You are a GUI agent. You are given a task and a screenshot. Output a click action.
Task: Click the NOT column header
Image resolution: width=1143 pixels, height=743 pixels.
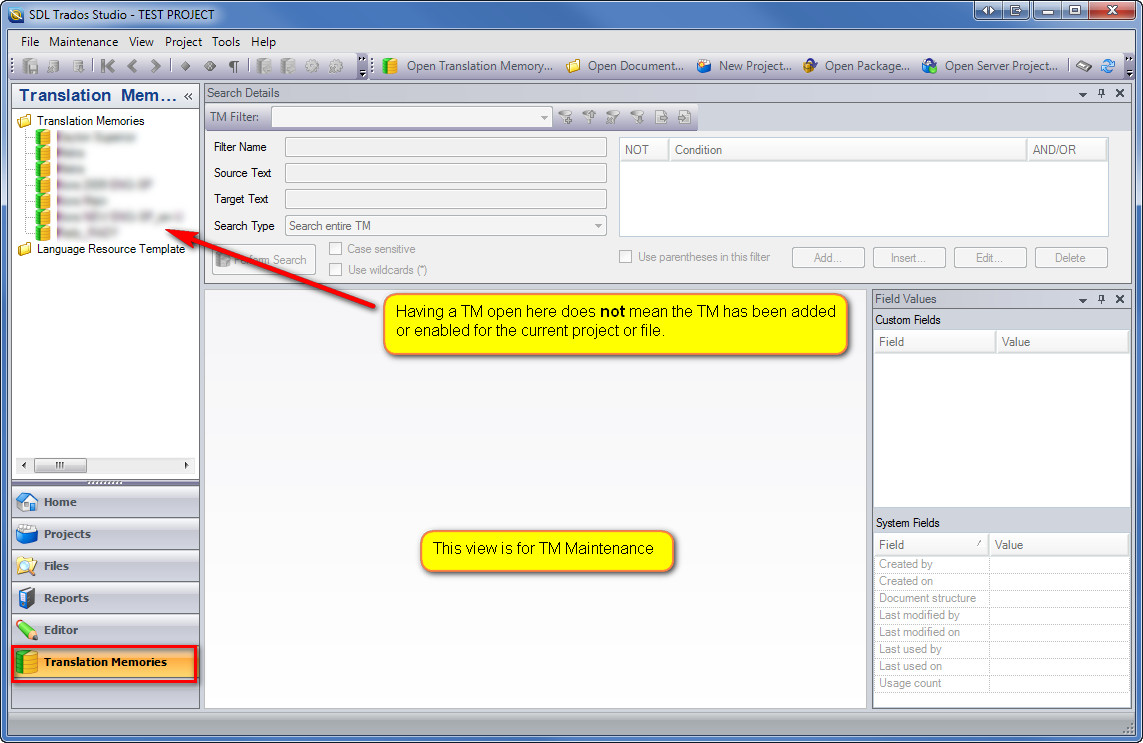coord(644,149)
